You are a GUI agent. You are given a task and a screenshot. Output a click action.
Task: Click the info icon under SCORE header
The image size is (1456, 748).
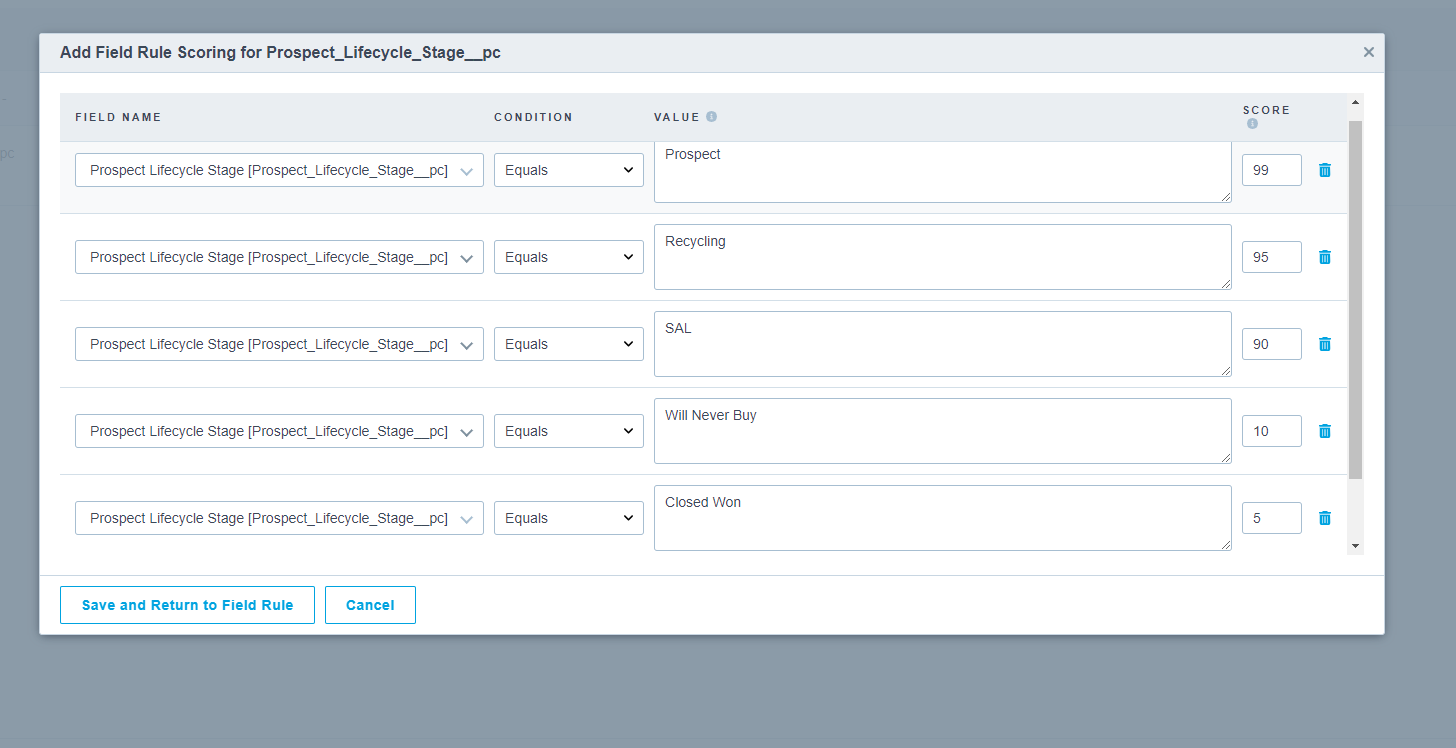pyautogui.click(x=1252, y=124)
